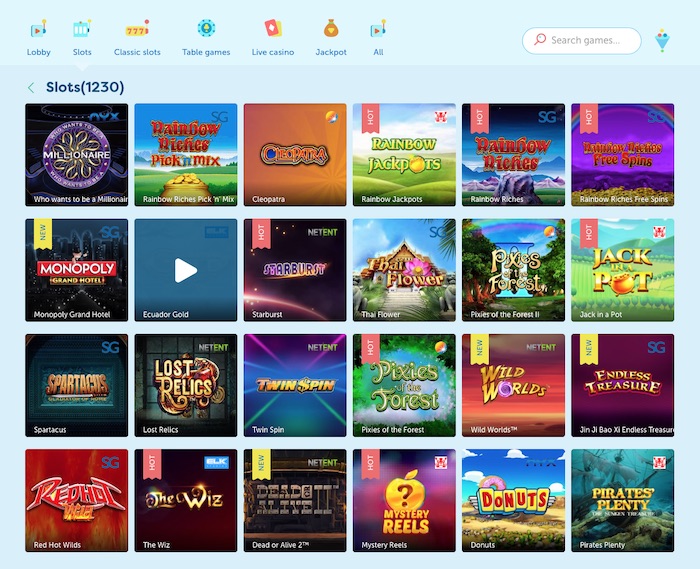
Task: Open the Pirates Plenty game tile
Action: coord(623,500)
